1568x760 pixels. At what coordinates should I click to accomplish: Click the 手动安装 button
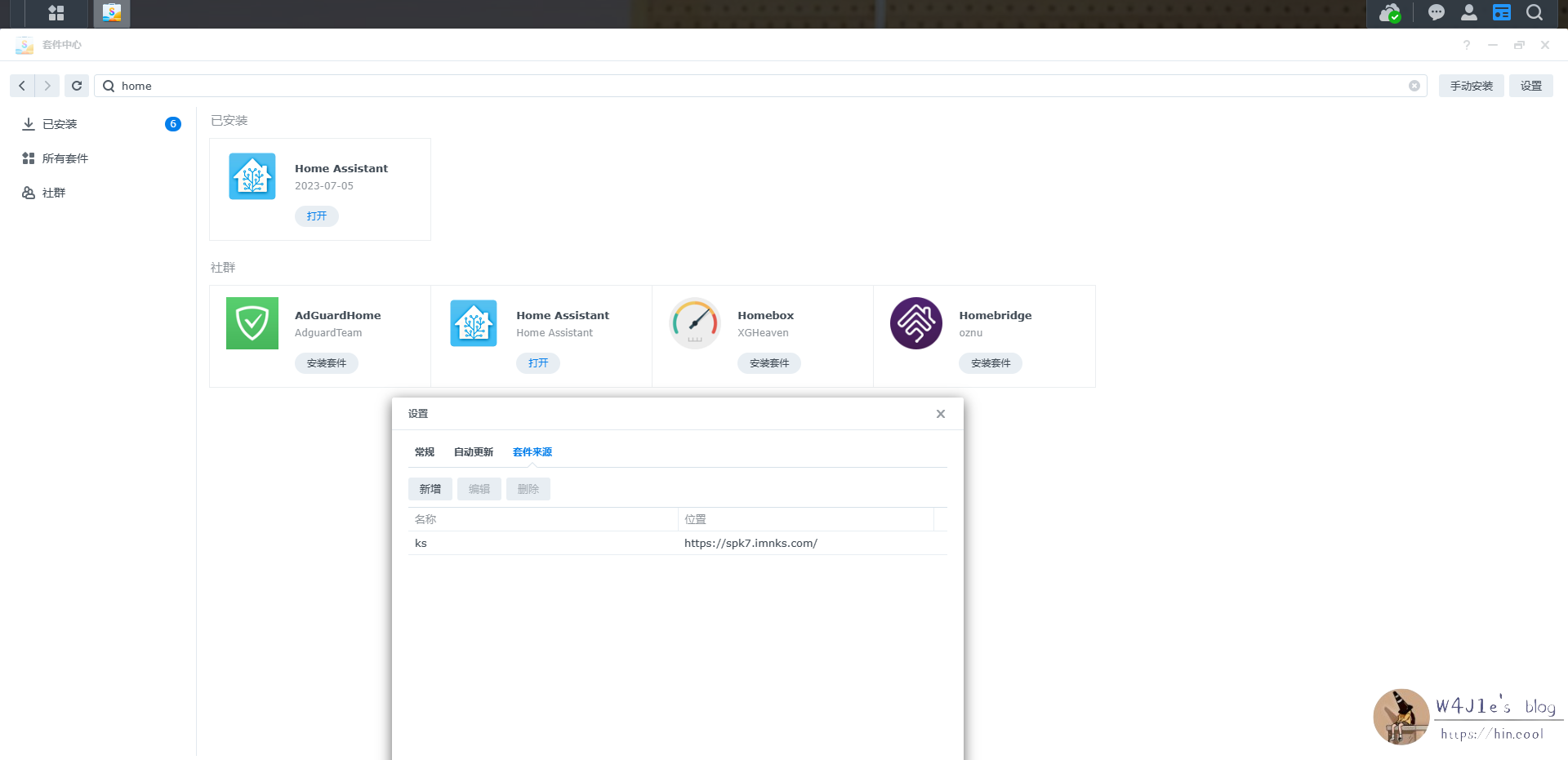click(1471, 86)
